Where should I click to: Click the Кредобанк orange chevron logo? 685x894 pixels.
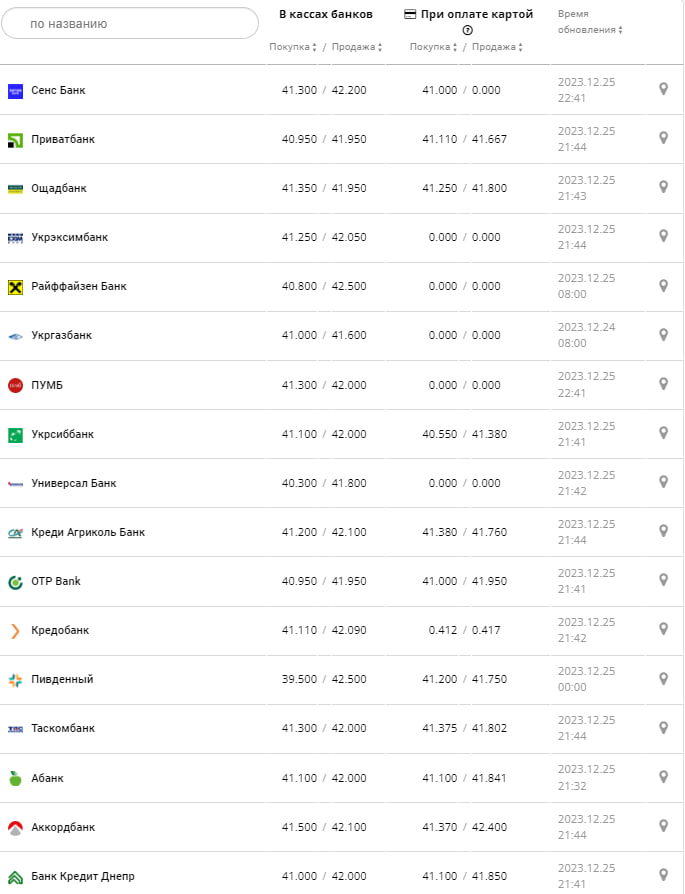15,631
